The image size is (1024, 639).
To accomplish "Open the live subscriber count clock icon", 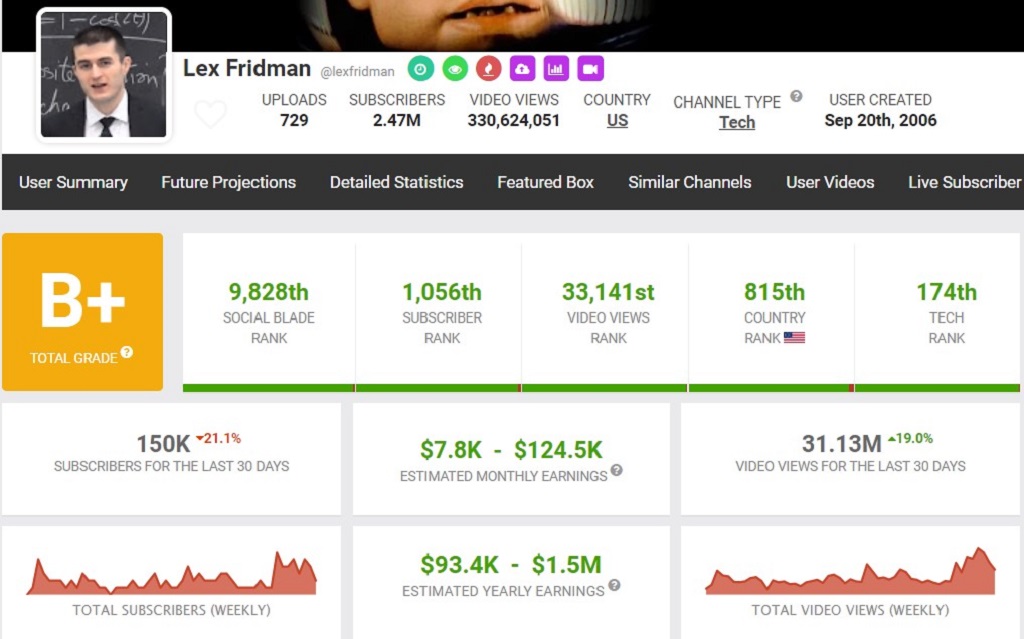I will click(420, 68).
